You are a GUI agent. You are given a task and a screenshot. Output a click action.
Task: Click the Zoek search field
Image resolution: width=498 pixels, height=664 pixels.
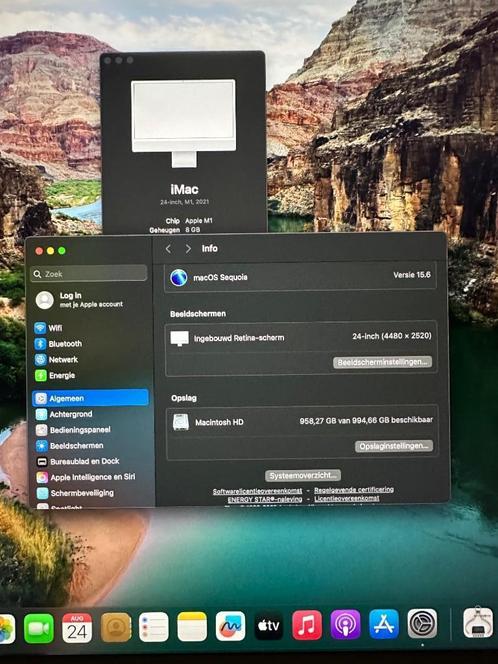[89, 274]
